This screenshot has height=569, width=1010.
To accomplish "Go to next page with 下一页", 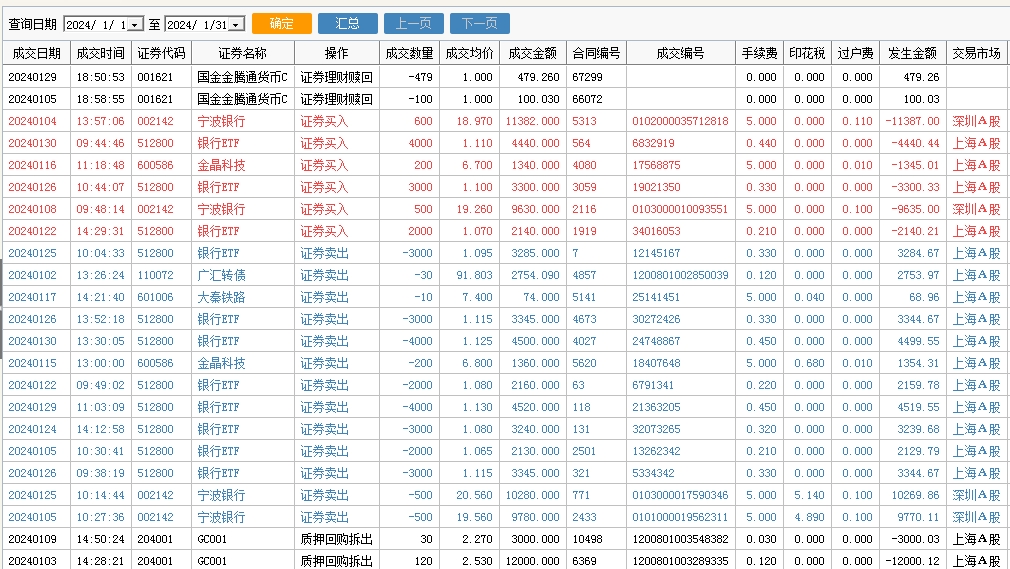I will pyautogui.click(x=479, y=23).
